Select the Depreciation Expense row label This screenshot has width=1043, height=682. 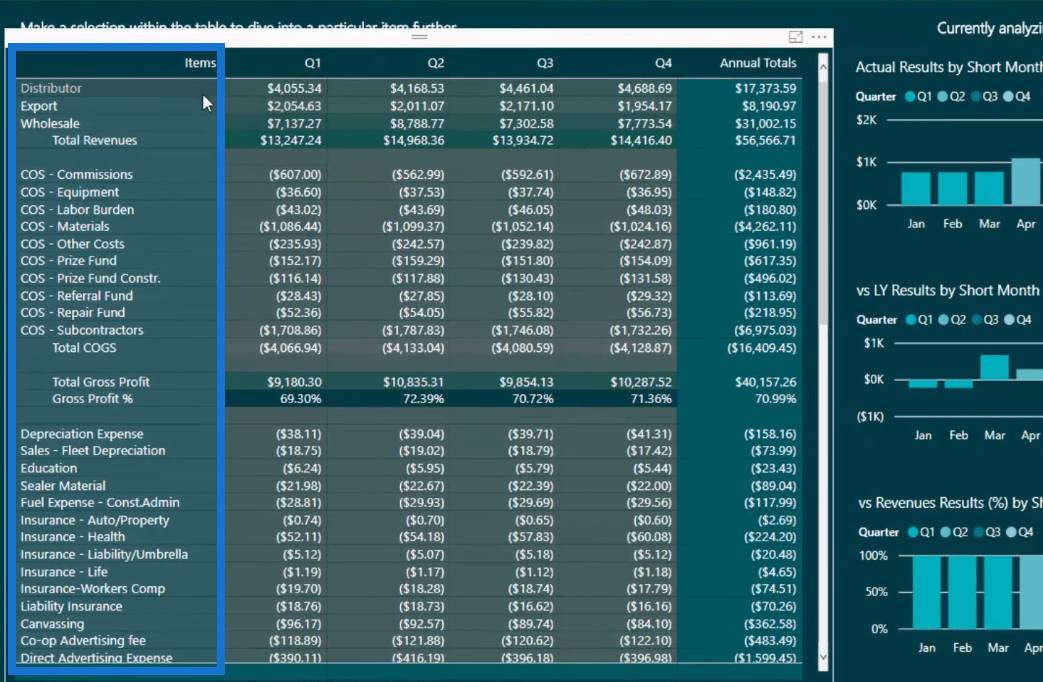coord(82,434)
